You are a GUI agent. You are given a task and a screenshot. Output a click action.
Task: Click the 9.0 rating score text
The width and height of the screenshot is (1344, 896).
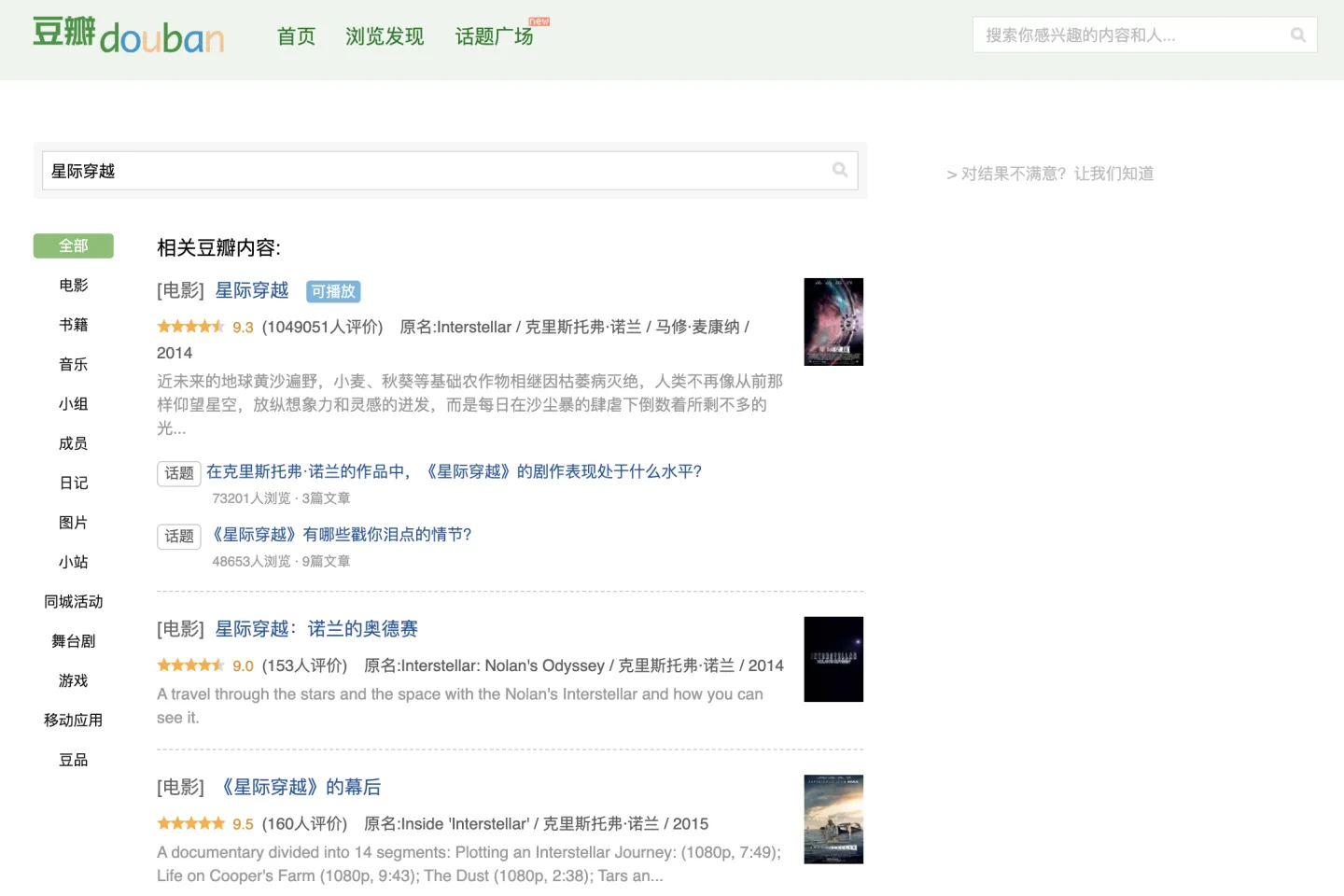tap(244, 666)
